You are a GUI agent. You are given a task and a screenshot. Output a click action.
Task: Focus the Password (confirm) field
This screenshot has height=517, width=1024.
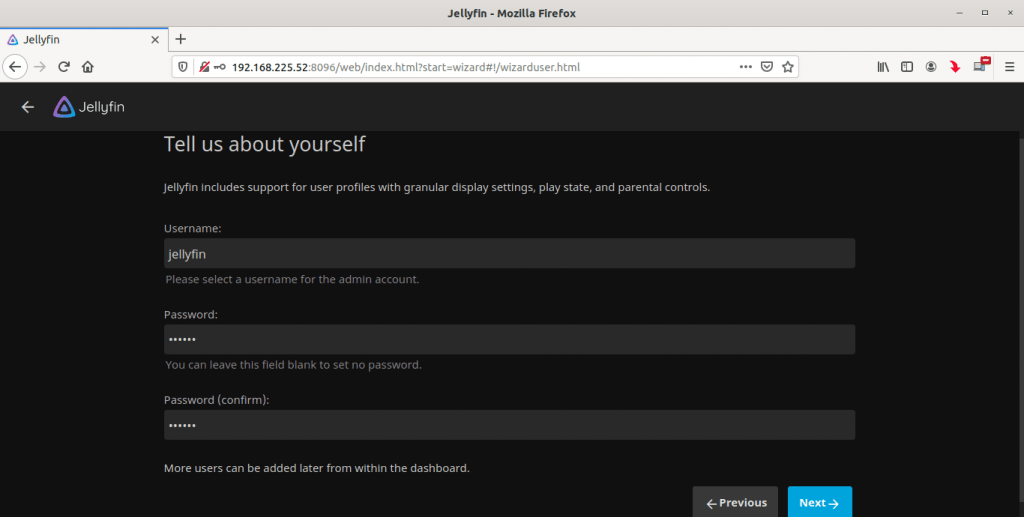point(509,426)
